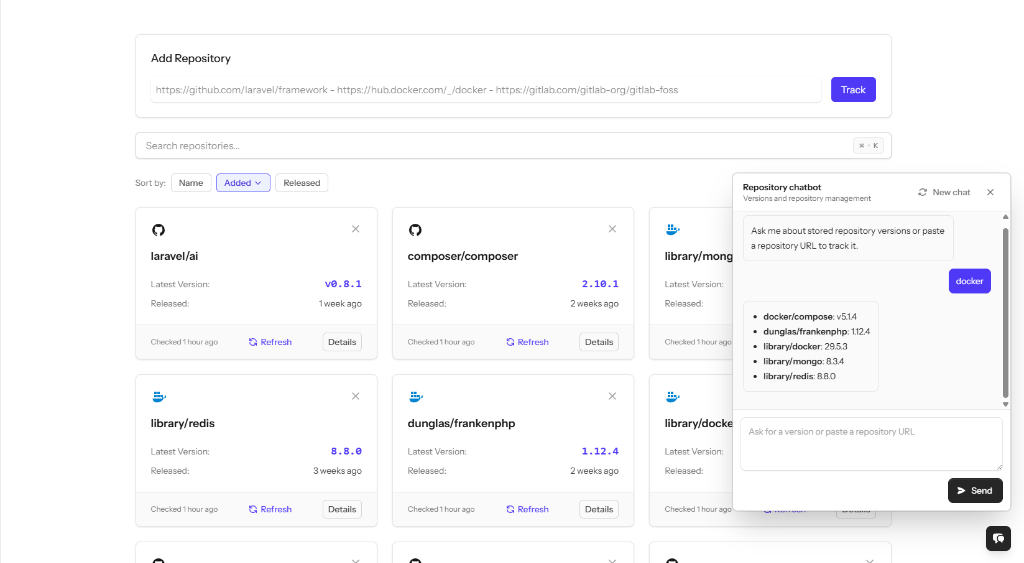The height and width of the screenshot is (563, 1024).
Task: Refresh the dunglas/frankenphp repository
Action: 527,509
